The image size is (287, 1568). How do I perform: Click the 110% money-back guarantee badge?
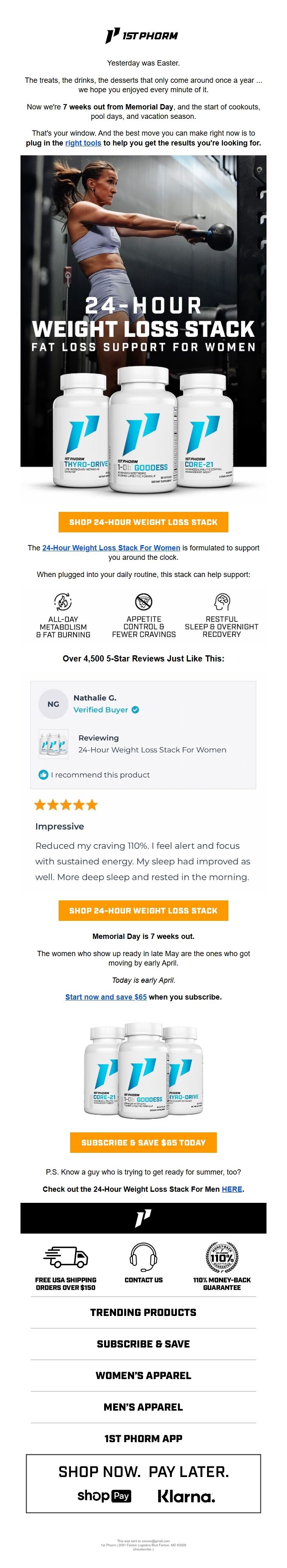pos(222,1257)
